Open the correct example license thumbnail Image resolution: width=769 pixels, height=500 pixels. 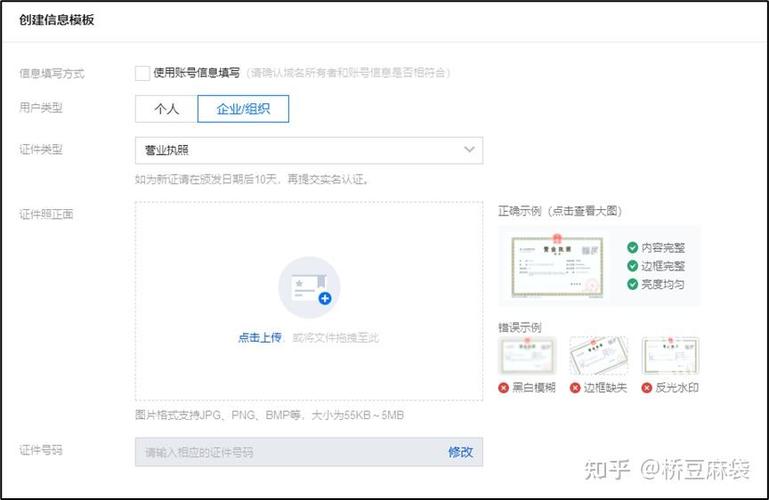point(558,266)
